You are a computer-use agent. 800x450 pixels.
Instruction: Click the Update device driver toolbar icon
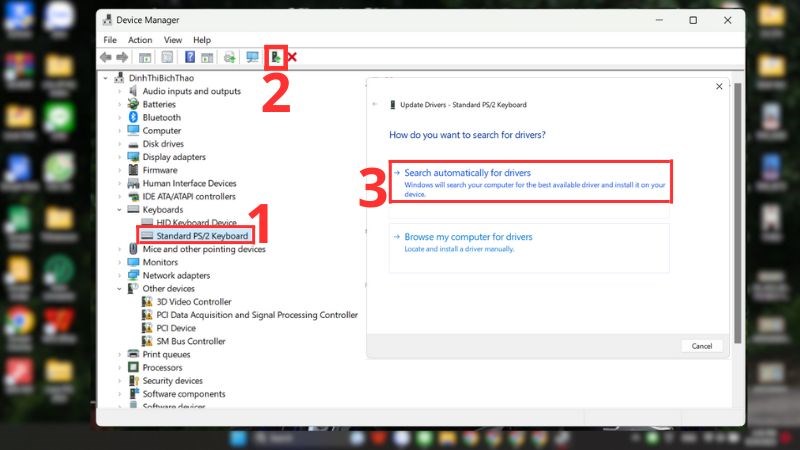tap(276, 57)
